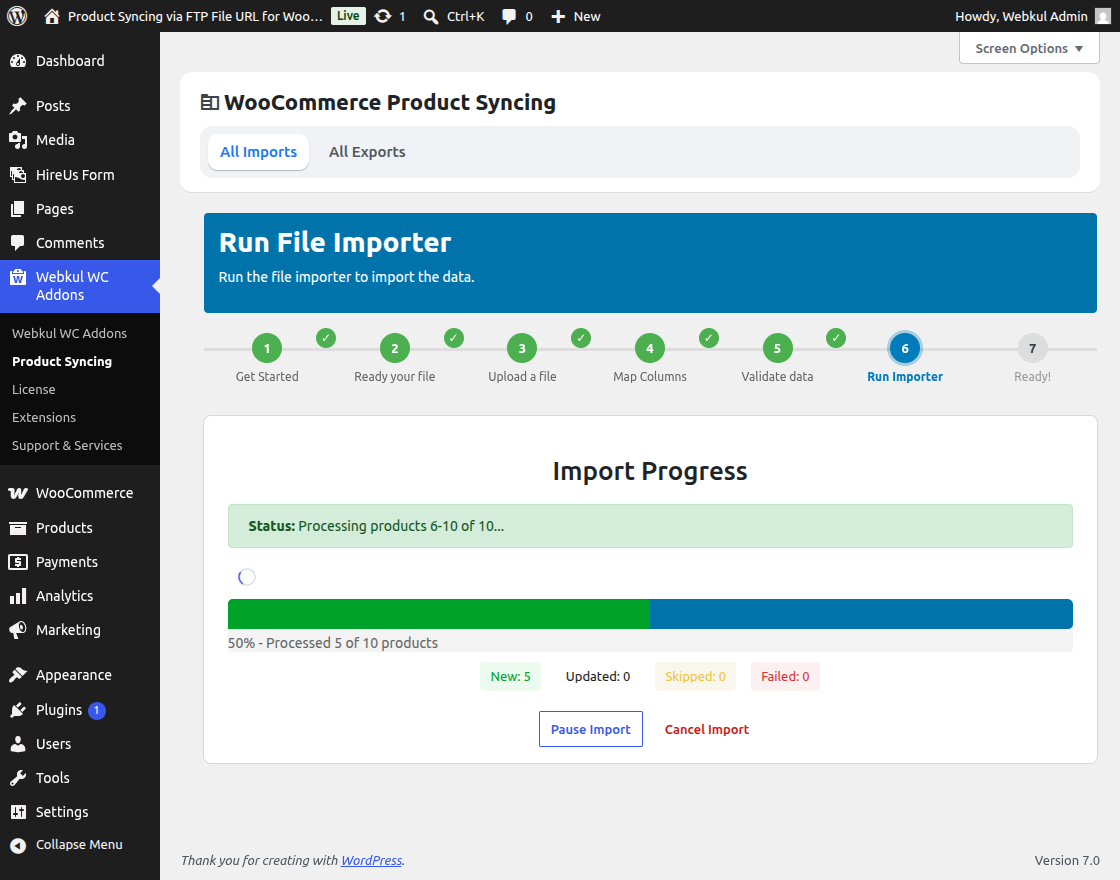Click the blue remaining part of progress bar
The height and width of the screenshot is (880, 1120).
point(861,614)
